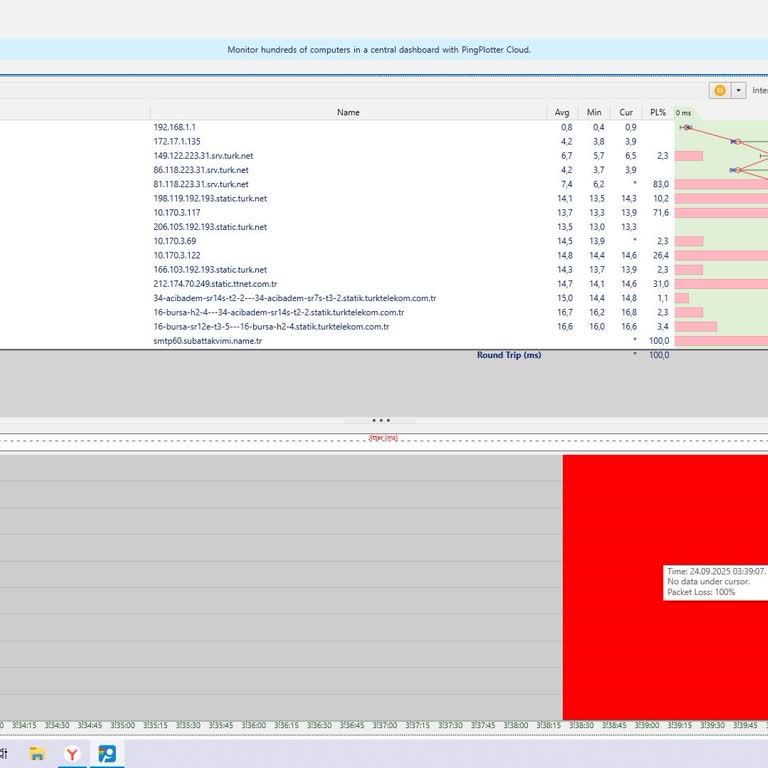Click the Round Trip (ms) summary row
This screenshot has height=768, width=768.
(508, 355)
